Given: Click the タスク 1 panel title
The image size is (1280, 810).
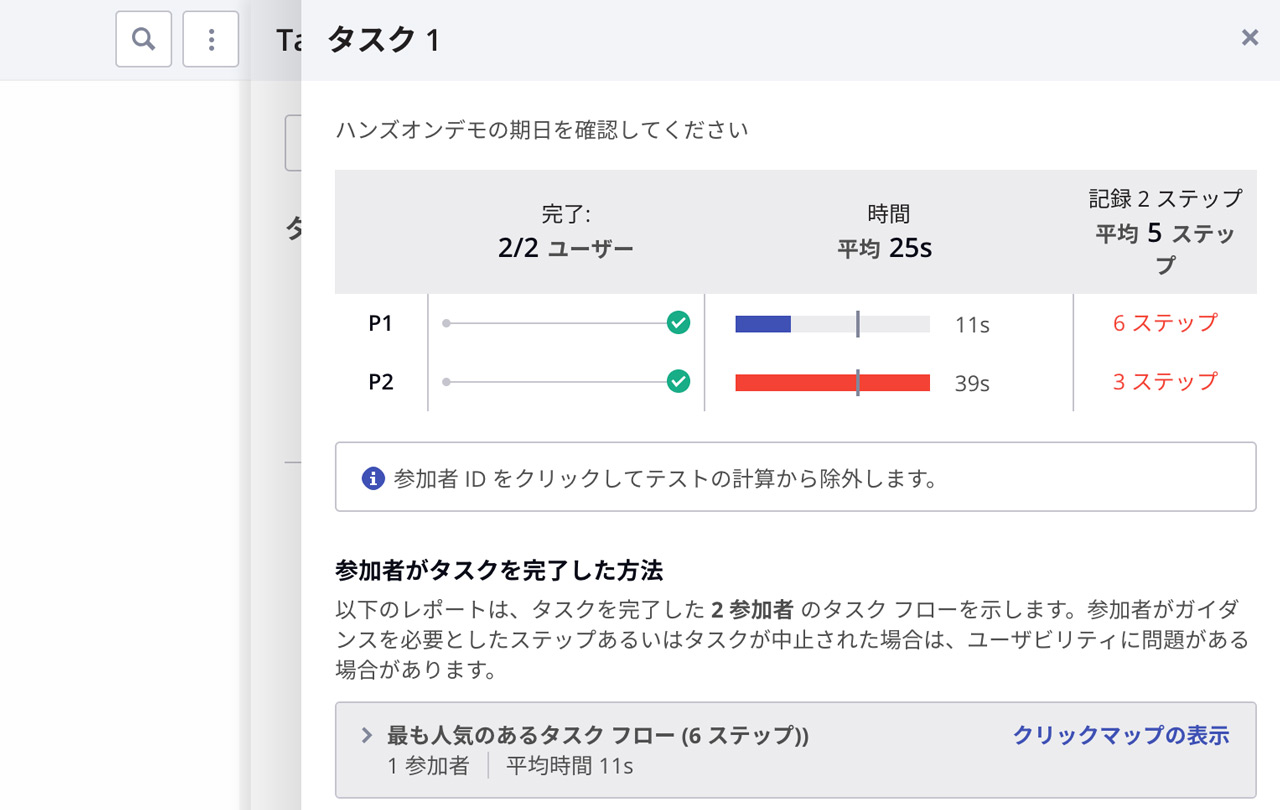Looking at the screenshot, I should (x=384, y=40).
